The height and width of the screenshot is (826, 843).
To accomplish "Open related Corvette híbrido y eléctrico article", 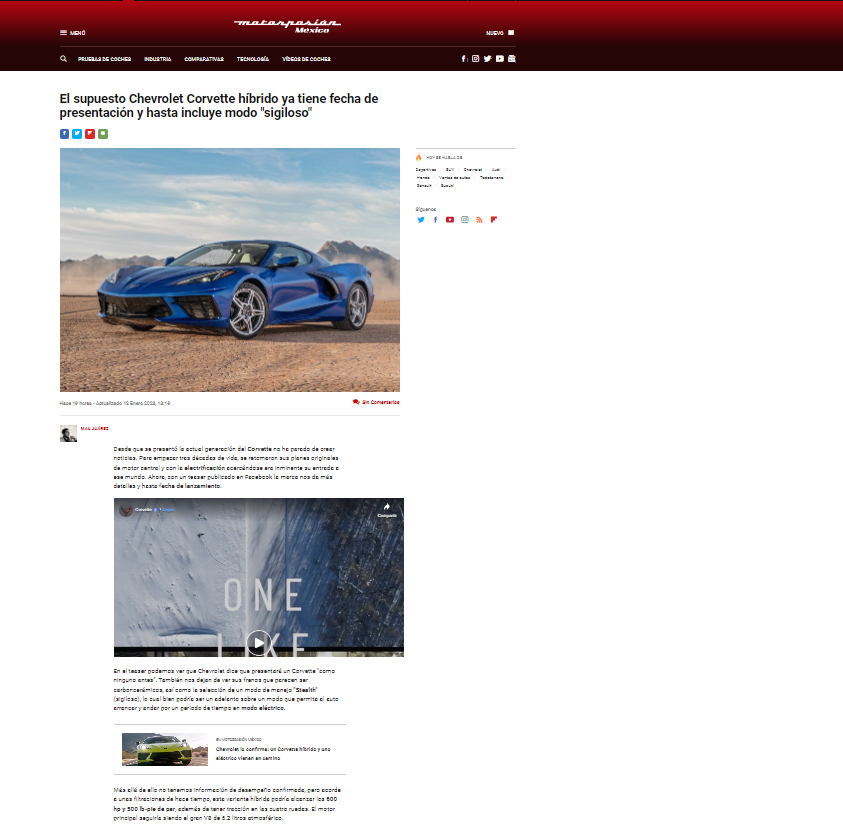I will pyautogui.click(x=273, y=753).
